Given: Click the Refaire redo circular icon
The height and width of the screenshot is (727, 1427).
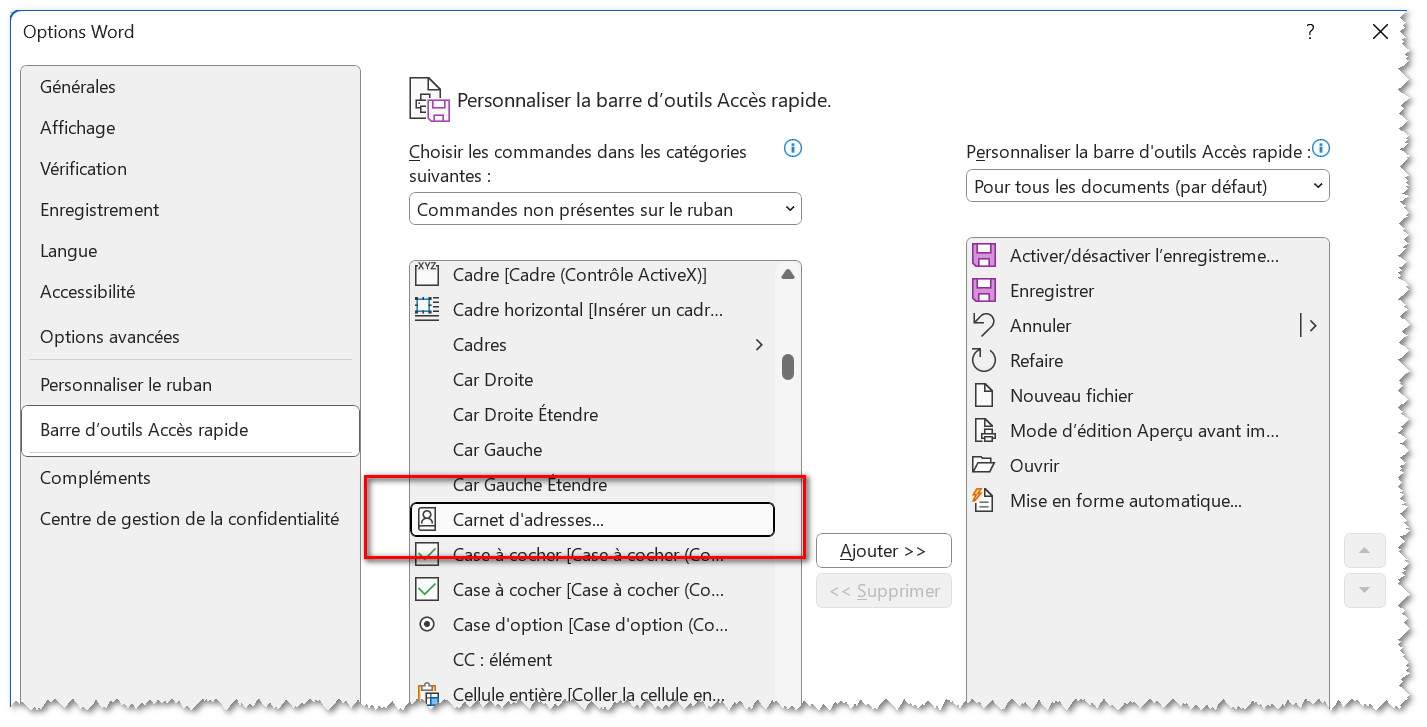Looking at the screenshot, I should 984,361.
